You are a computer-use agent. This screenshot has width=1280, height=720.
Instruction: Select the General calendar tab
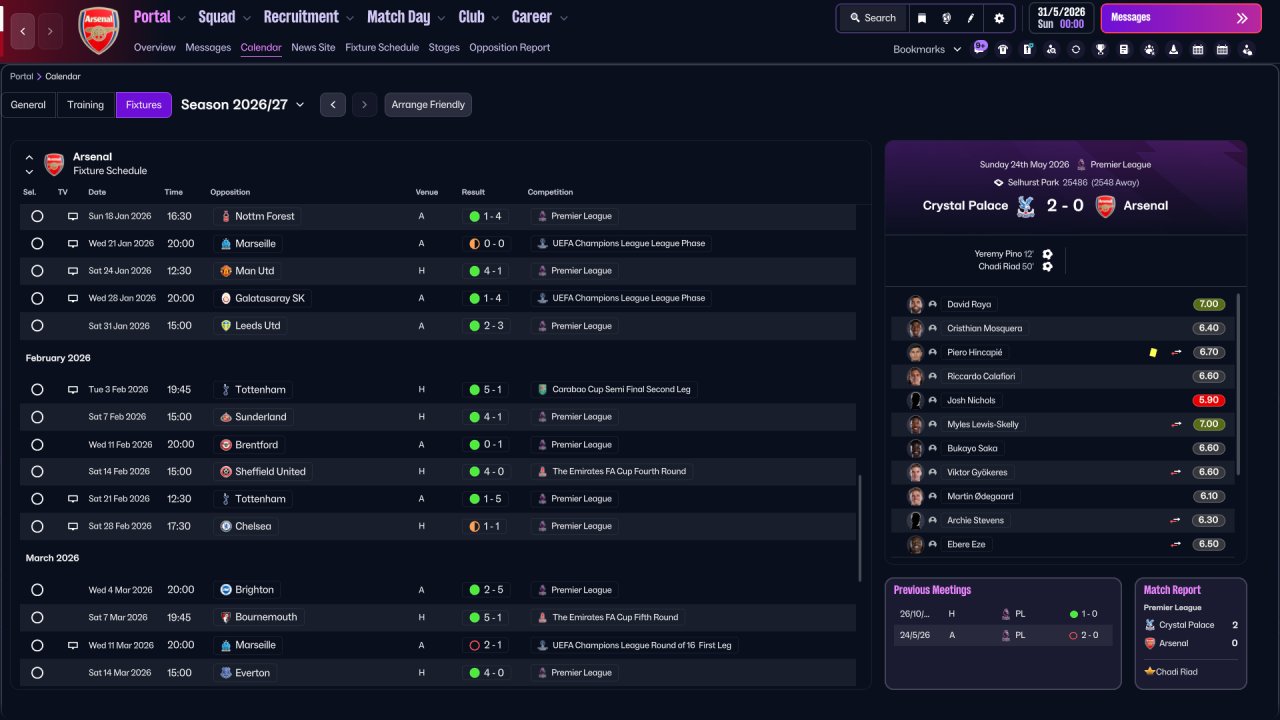tap(28, 105)
